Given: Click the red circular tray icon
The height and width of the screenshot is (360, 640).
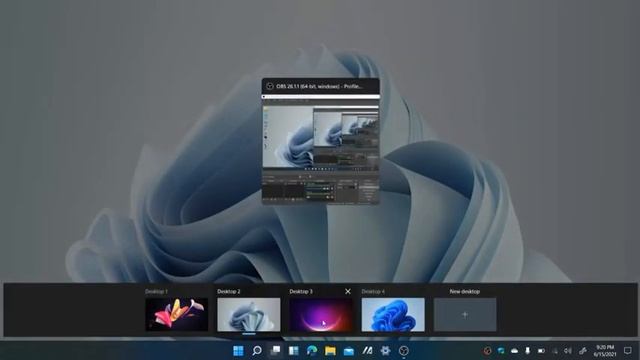Looking at the screenshot, I should pos(487,351).
